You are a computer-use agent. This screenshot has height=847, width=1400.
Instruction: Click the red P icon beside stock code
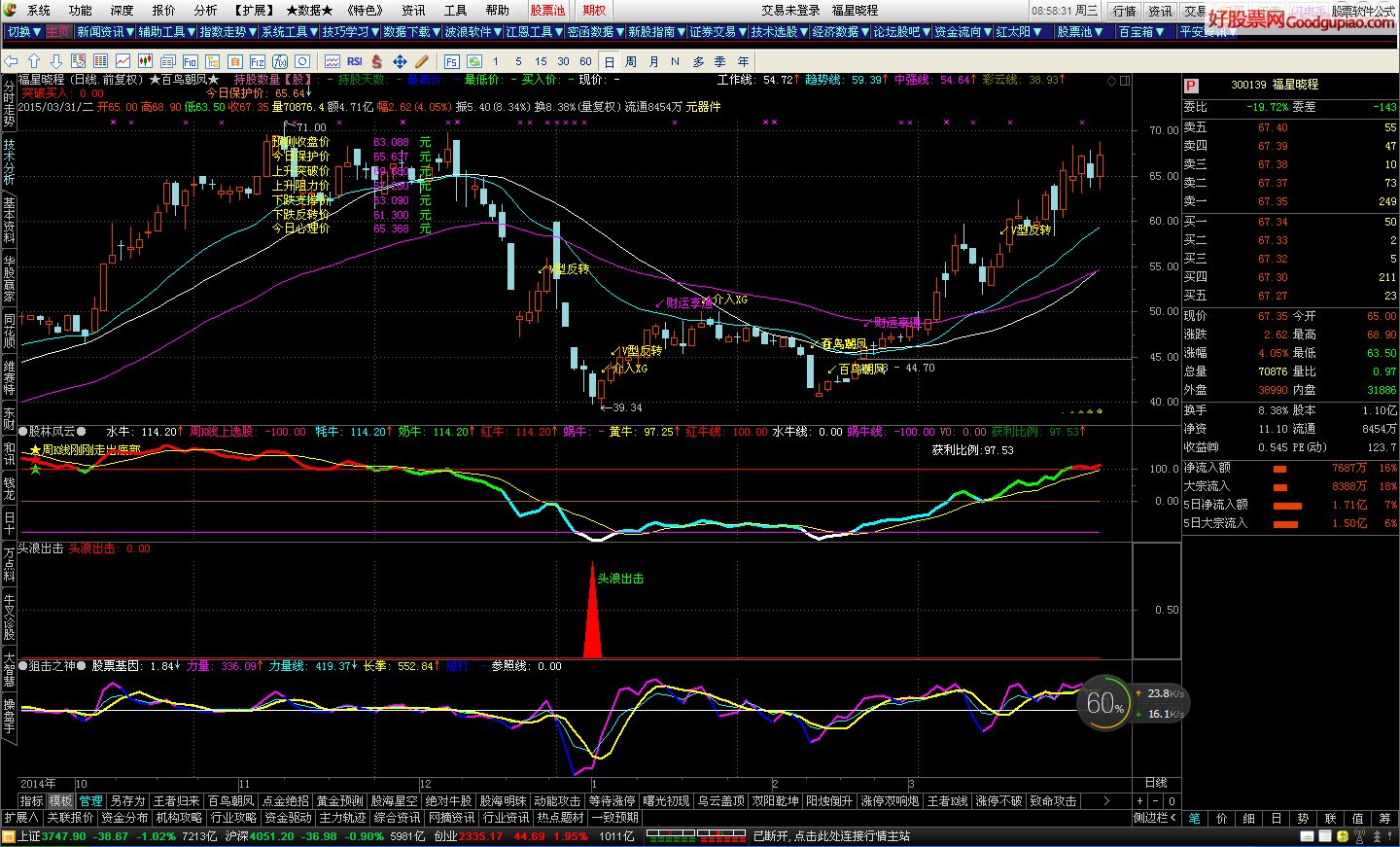click(1191, 86)
